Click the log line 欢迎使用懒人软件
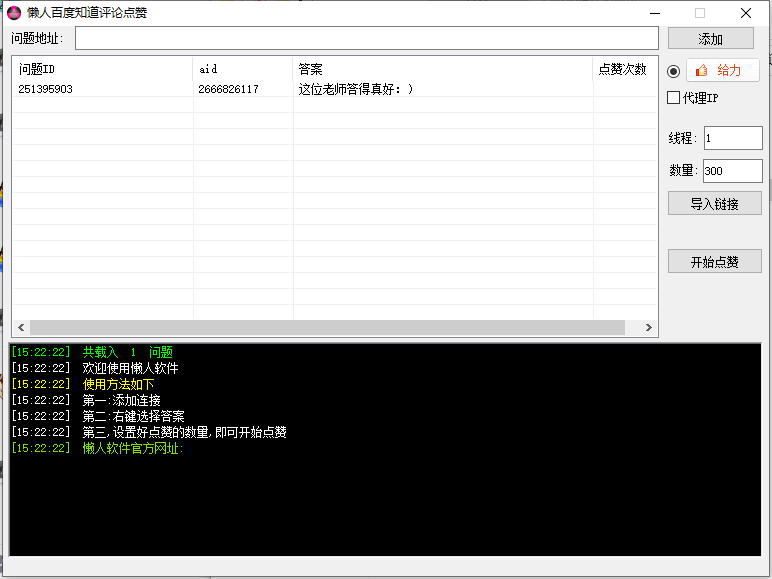This screenshot has width=772, height=579. [95, 368]
